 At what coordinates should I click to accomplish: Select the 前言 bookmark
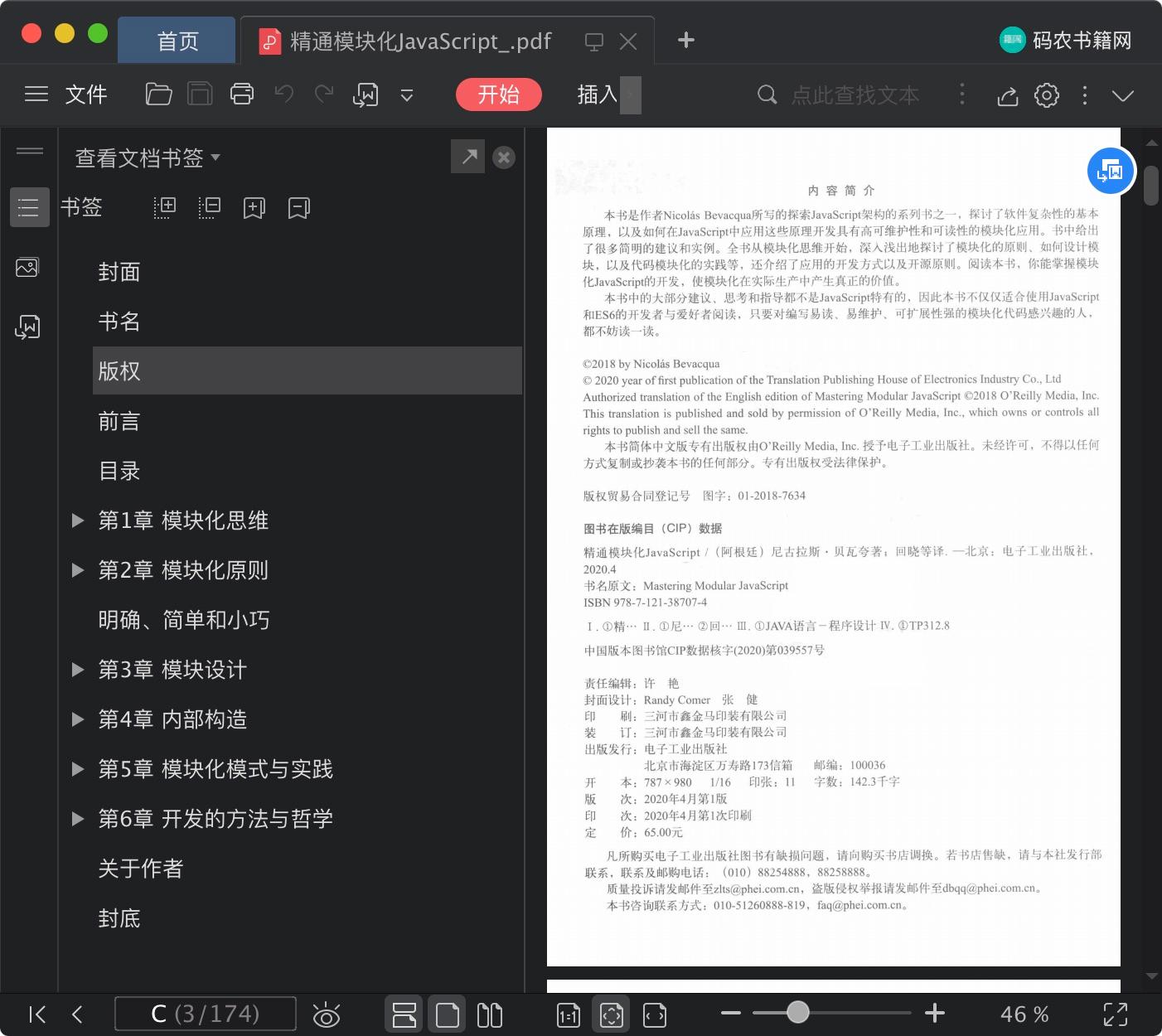tap(307, 421)
